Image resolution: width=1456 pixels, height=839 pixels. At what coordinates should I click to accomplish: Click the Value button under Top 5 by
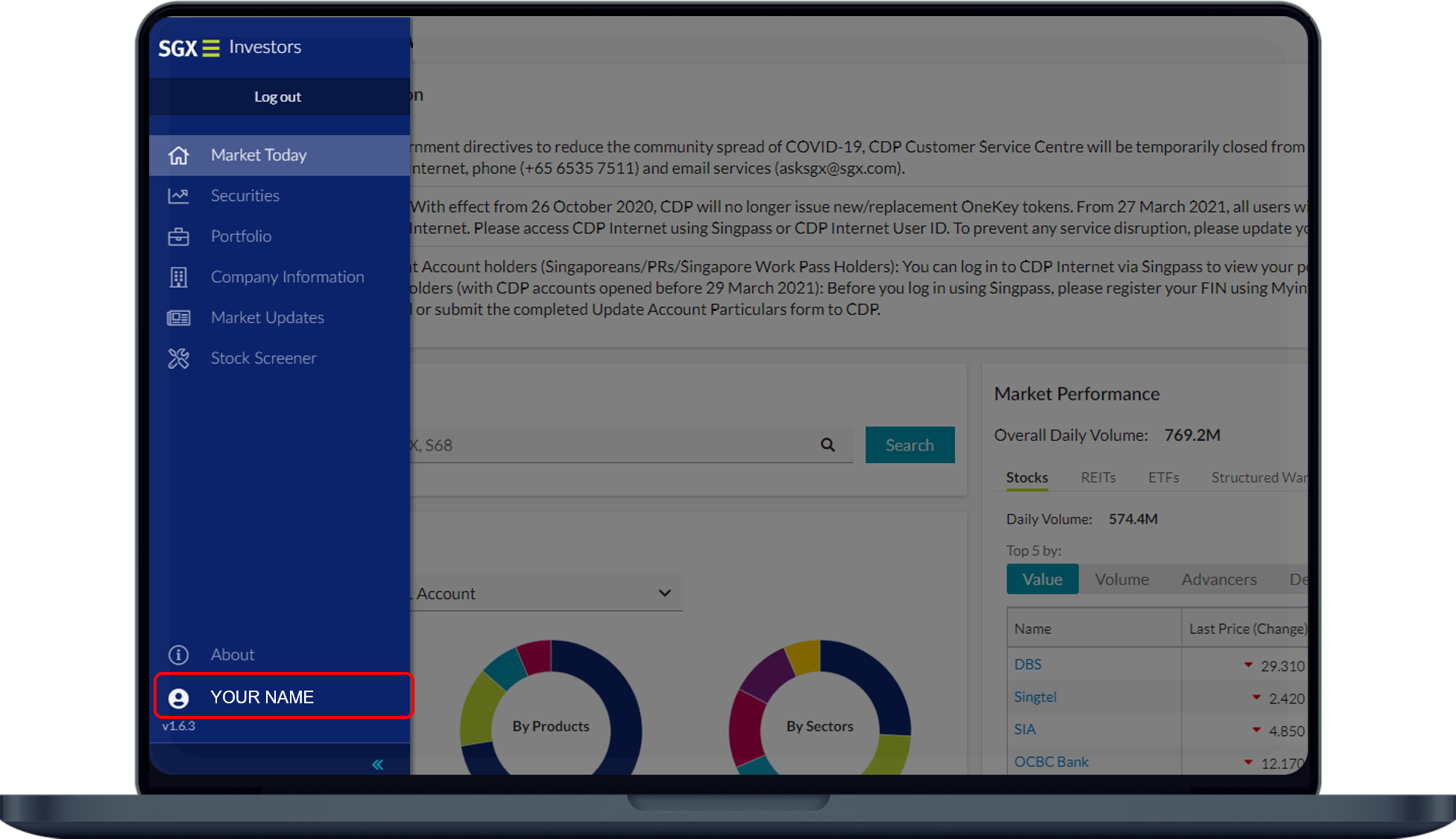tap(1044, 578)
